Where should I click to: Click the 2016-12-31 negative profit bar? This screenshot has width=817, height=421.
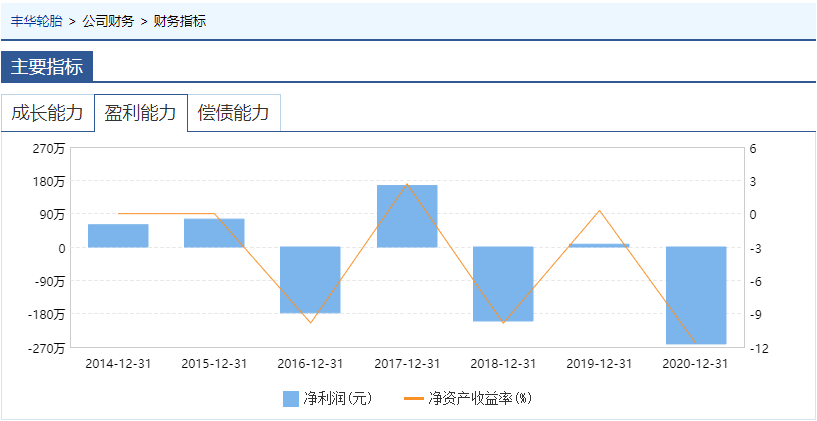[311, 280]
